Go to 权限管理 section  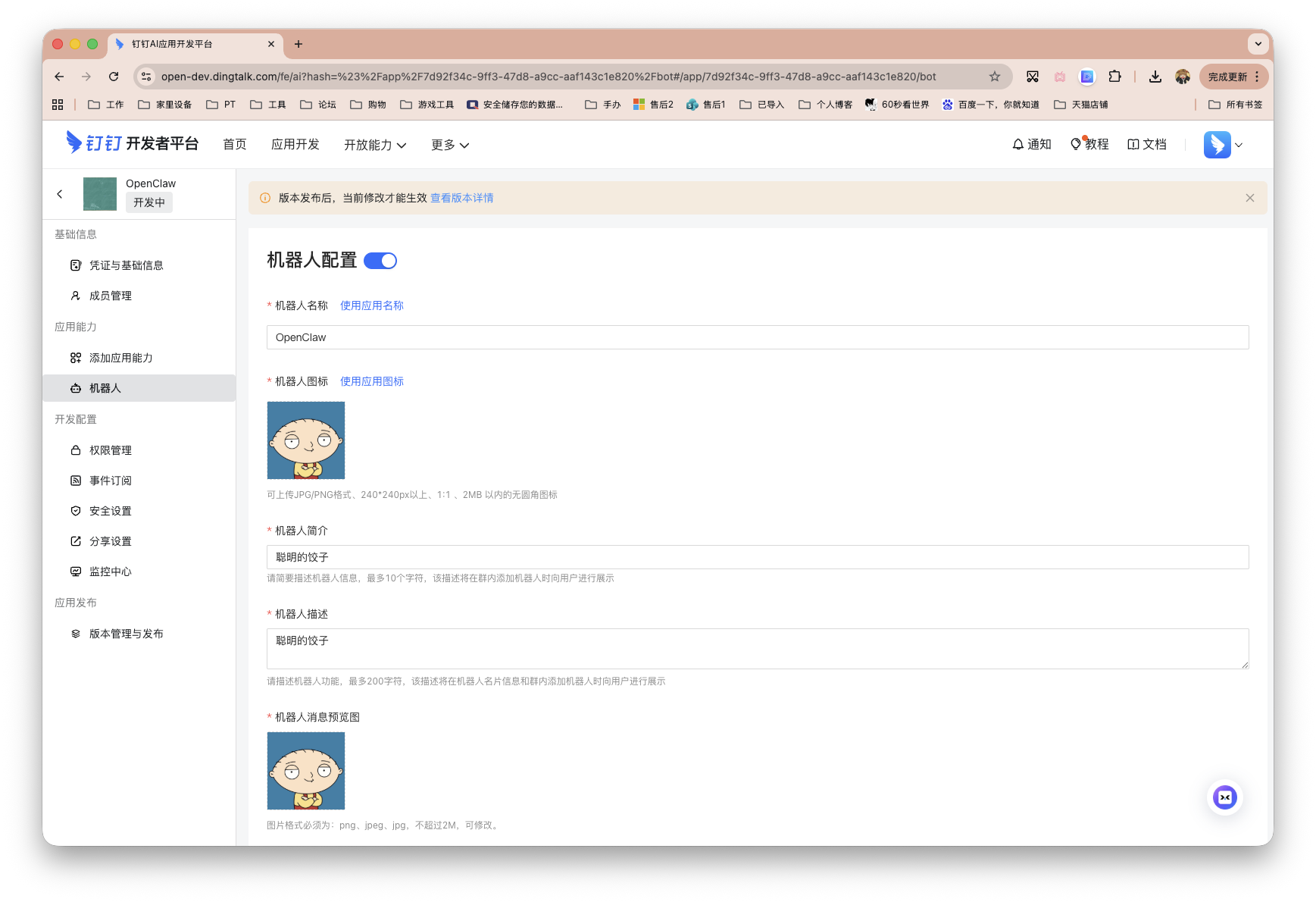point(111,449)
